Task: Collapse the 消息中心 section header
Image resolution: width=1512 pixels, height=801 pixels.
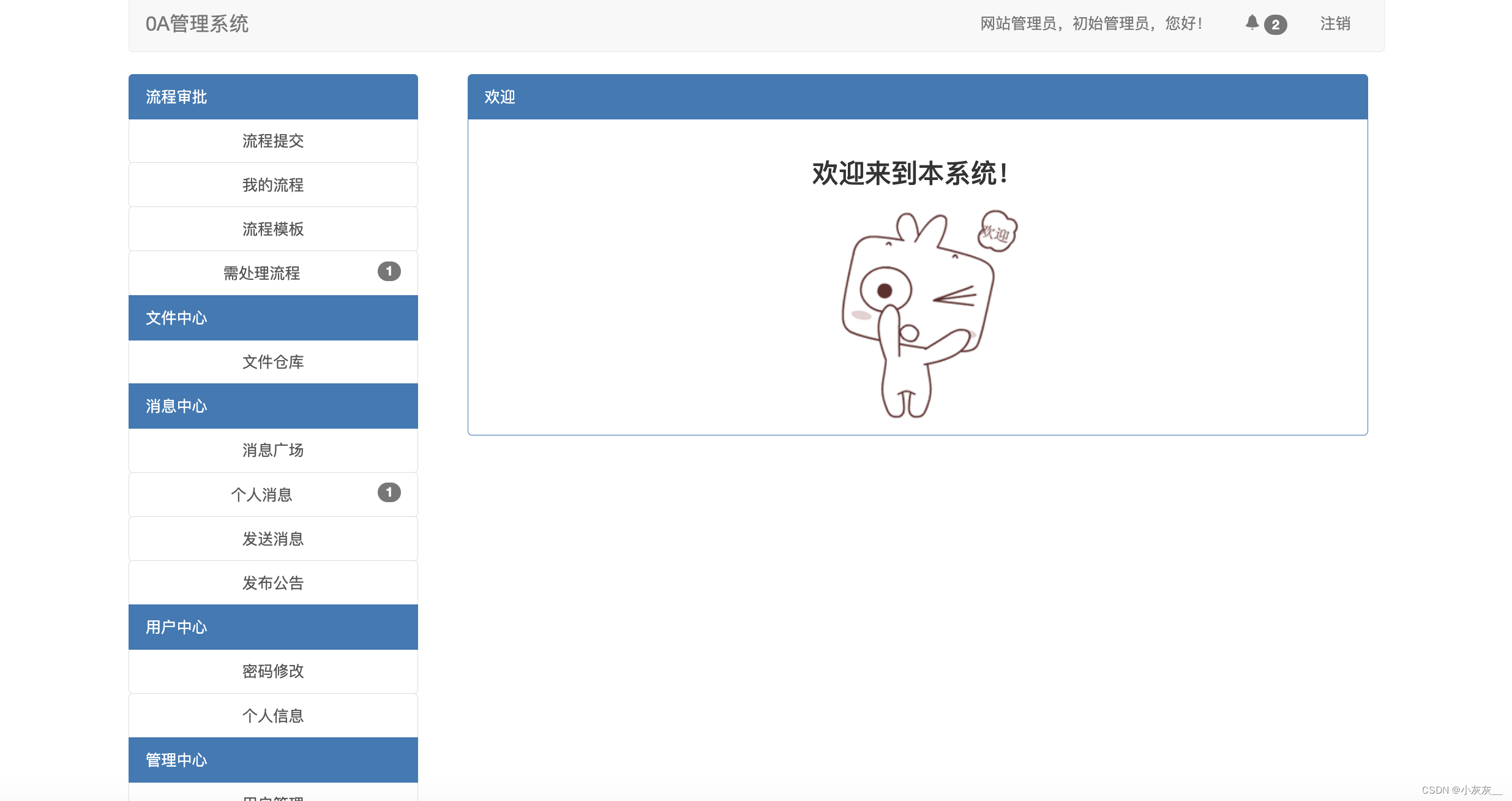Action: (x=176, y=405)
